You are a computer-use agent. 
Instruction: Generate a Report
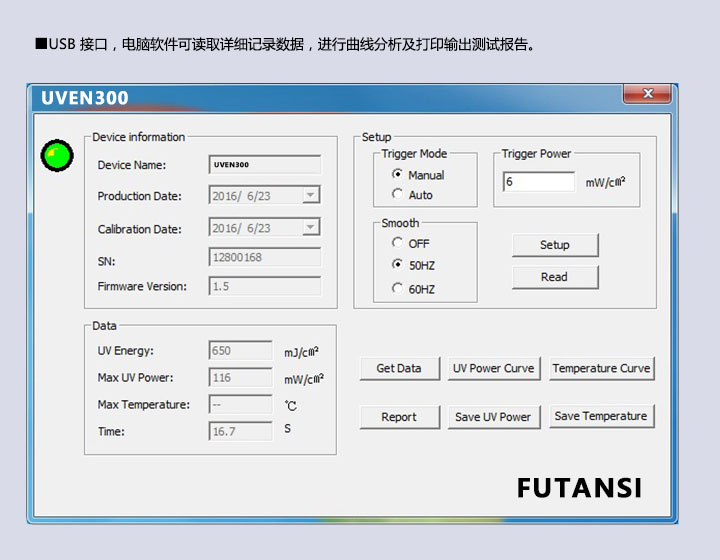tap(398, 417)
